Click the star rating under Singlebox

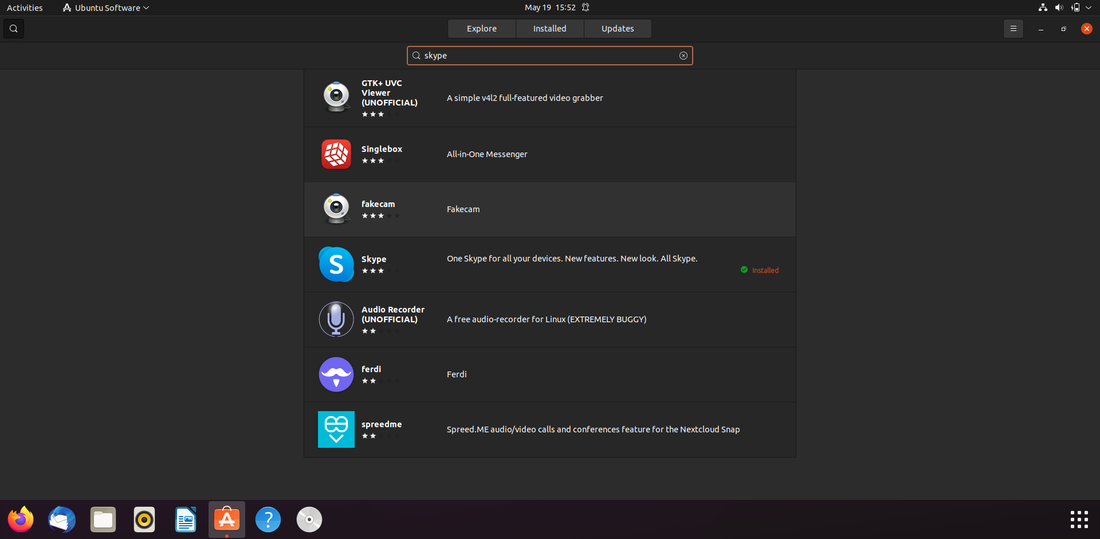[x=381, y=161]
